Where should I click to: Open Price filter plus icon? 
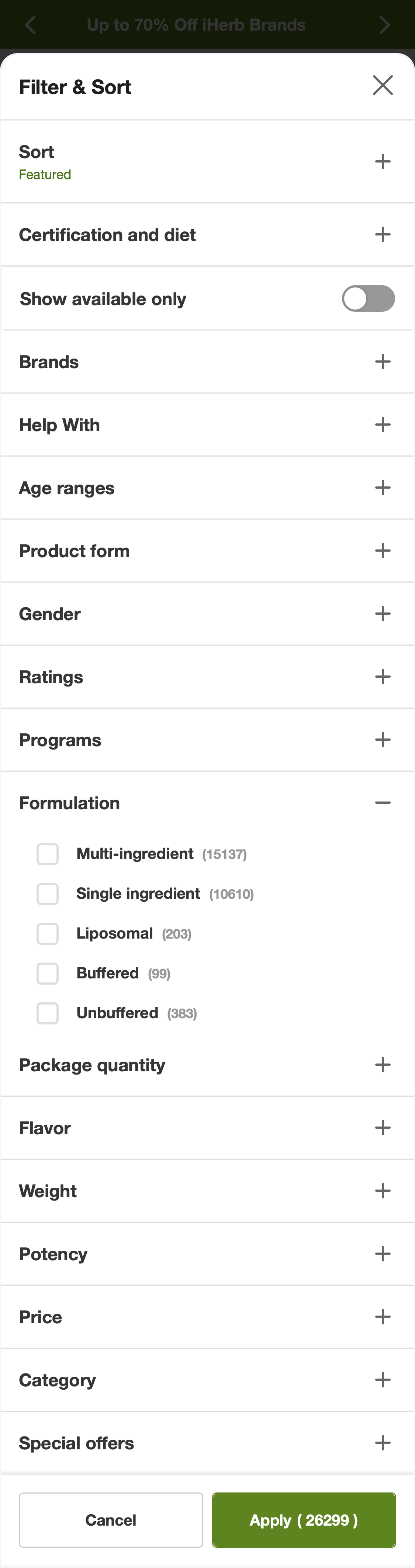click(383, 1317)
